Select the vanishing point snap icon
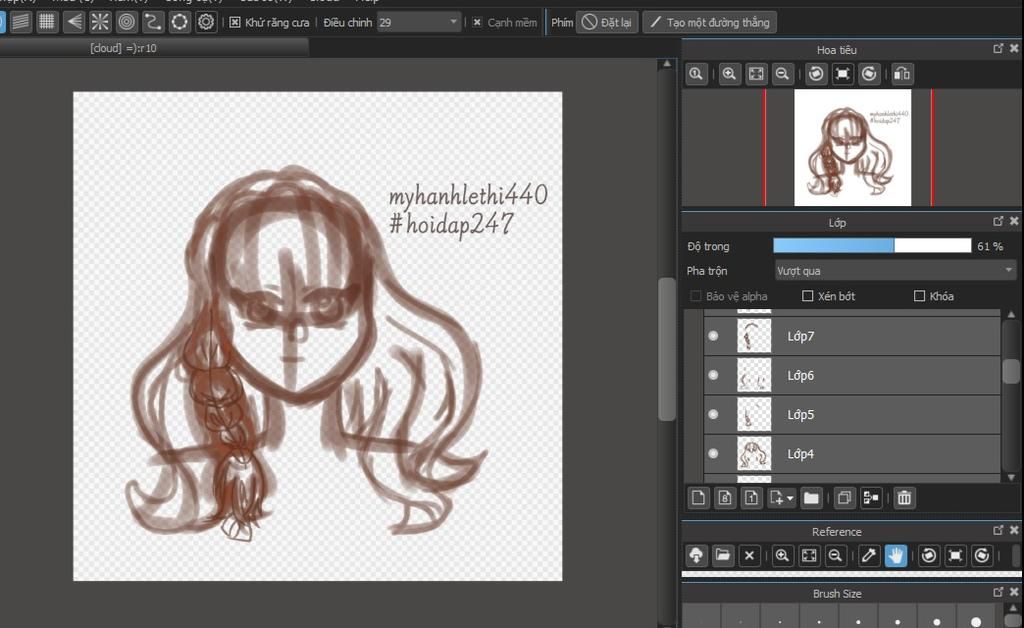Image resolution: width=1024 pixels, height=628 pixels. point(74,22)
